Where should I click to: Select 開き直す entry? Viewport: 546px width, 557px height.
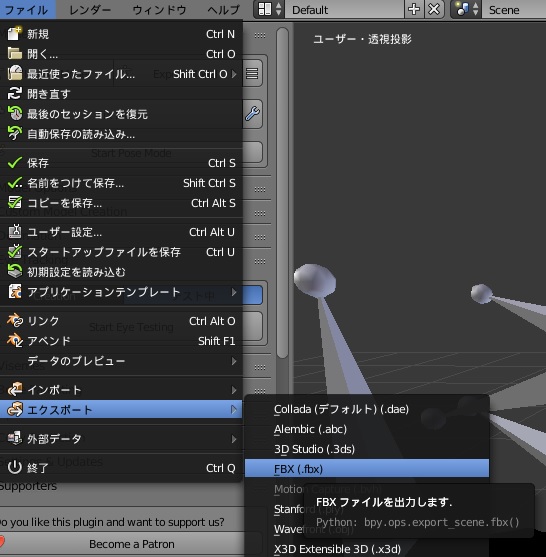[121, 94]
